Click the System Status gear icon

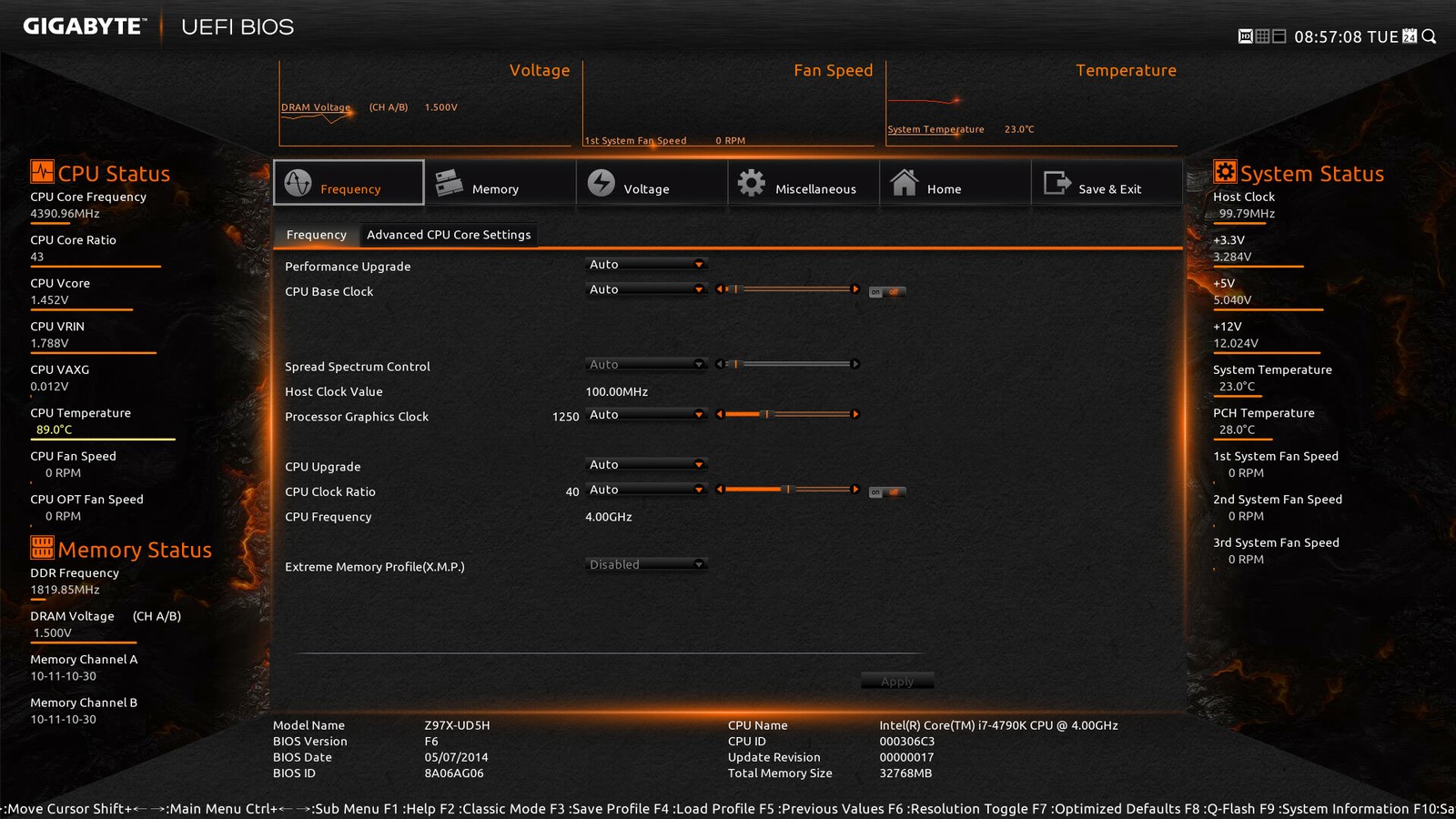pyautogui.click(x=1225, y=171)
